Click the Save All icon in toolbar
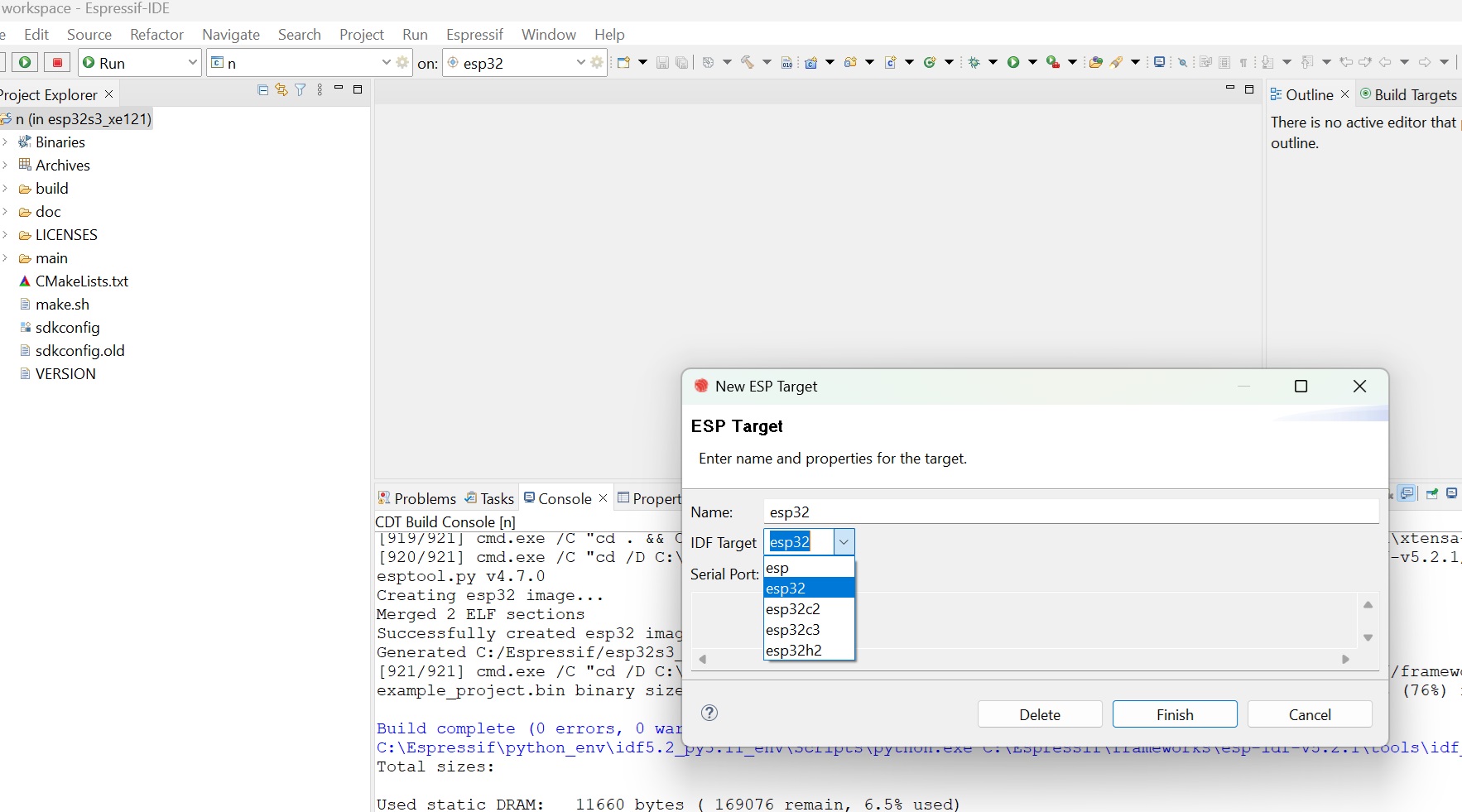1462x812 pixels. click(681, 62)
